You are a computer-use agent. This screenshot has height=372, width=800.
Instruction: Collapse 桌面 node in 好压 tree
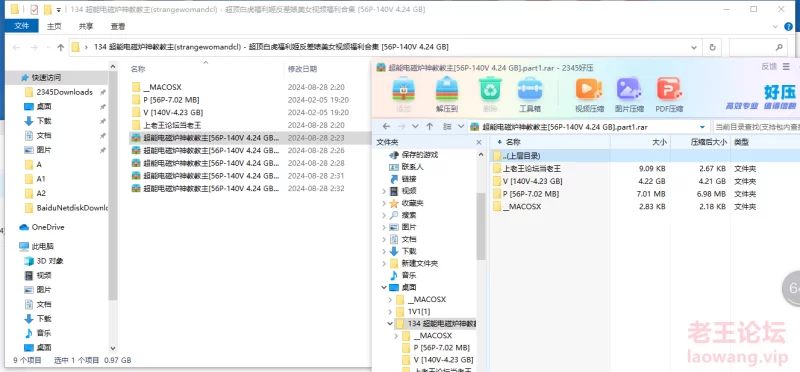384,287
